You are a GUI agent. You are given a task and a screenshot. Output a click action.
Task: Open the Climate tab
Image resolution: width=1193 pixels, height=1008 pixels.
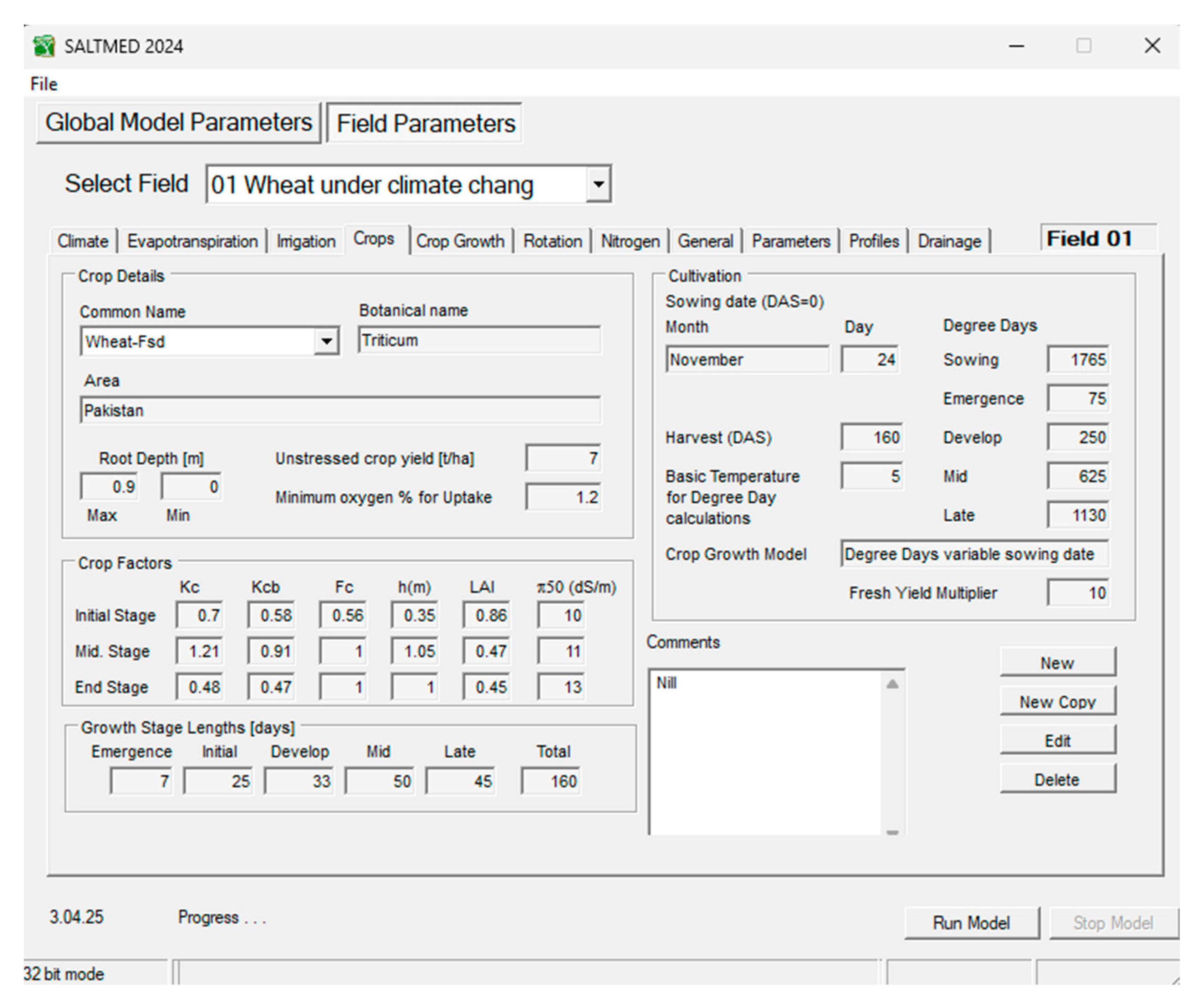pyautogui.click(x=83, y=241)
